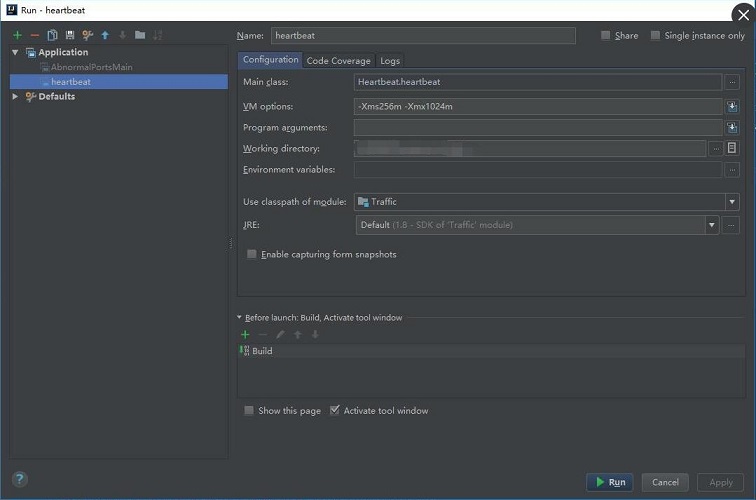The height and width of the screenshot is (500, 756).
Task: Move configuration down in left toolbar
Action: click(122, 35)
